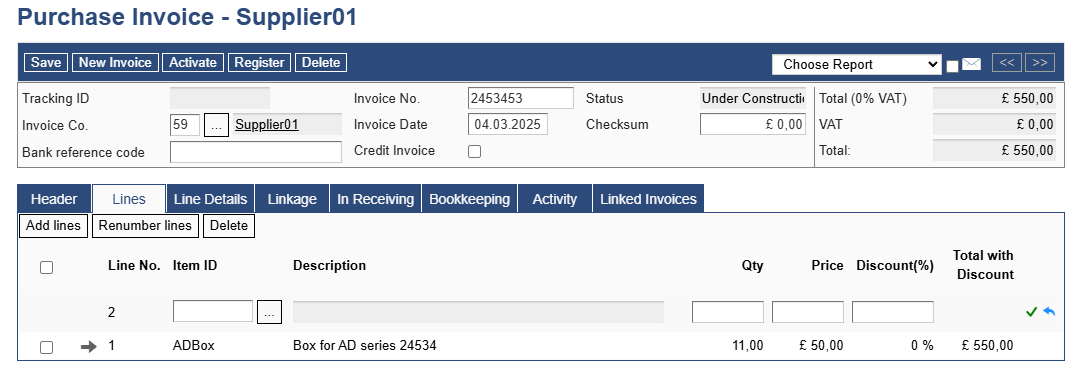
Task: Tick the Credit Invoice checkbox
Action: click(474, 152)
